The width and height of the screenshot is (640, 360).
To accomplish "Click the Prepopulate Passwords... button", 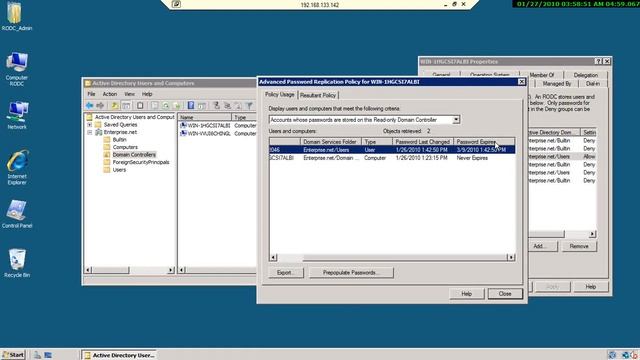I will [x=351, y=273].
